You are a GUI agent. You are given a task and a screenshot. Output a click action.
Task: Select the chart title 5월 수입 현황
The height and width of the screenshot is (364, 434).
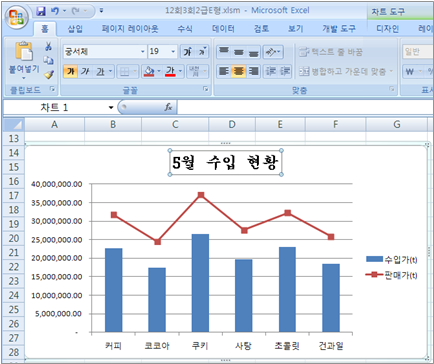pyautogui.click(x=226, y=162)
